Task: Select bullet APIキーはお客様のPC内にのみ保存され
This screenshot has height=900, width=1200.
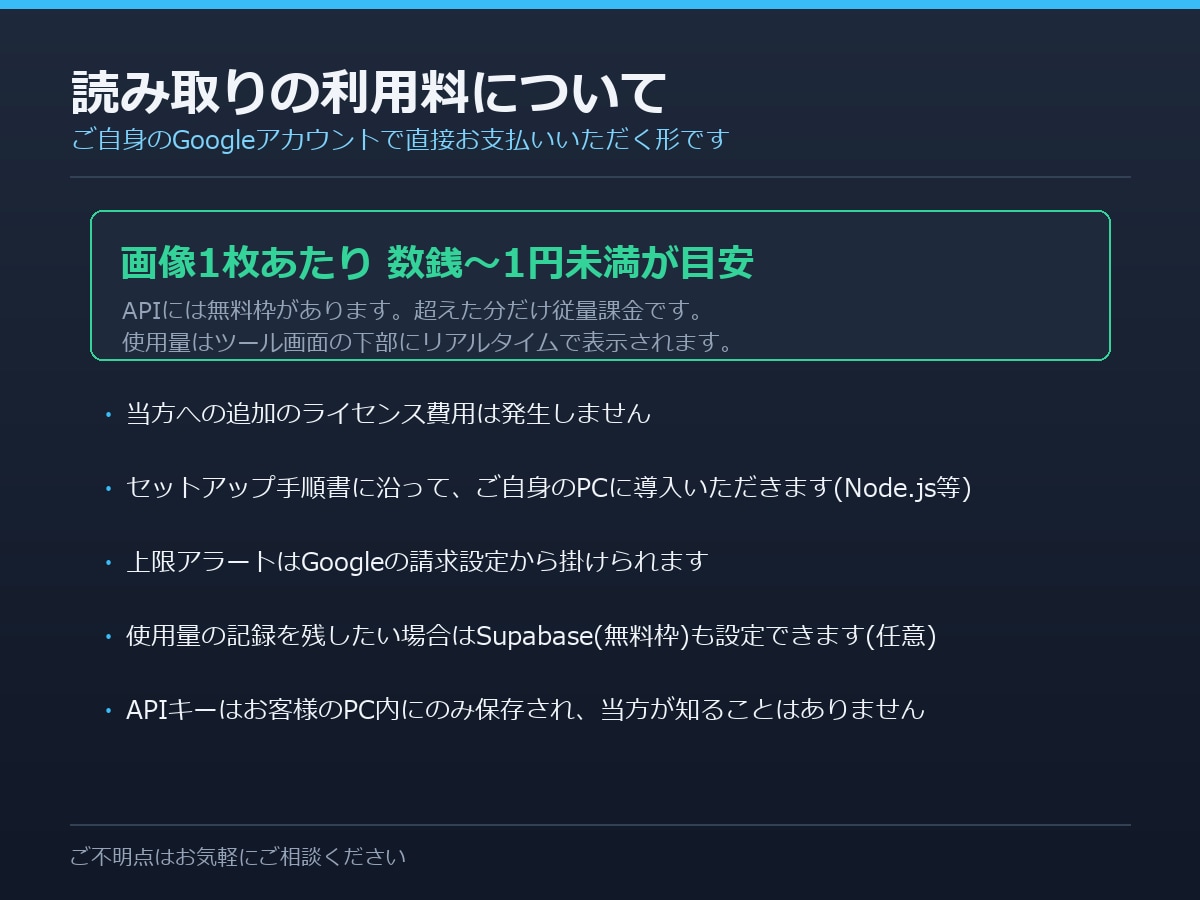Action: pyautogui.click(x=526, y=709)
